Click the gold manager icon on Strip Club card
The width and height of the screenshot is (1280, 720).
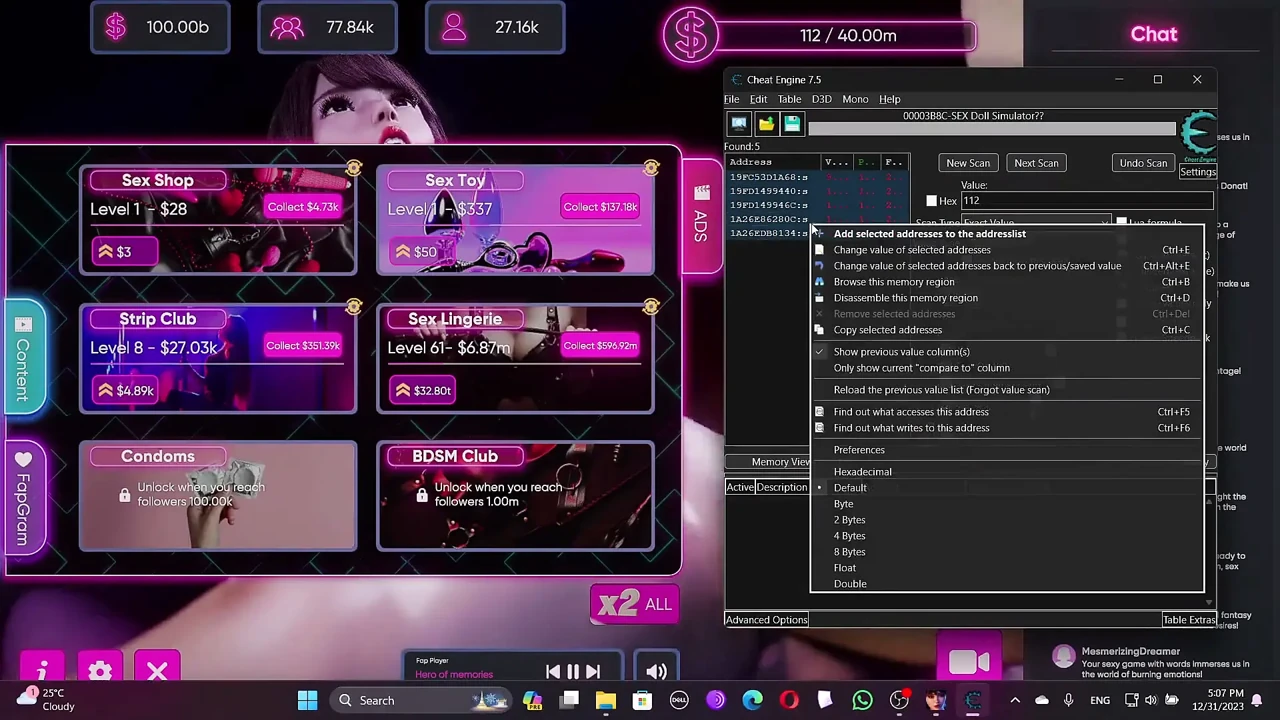pos(354,307)
